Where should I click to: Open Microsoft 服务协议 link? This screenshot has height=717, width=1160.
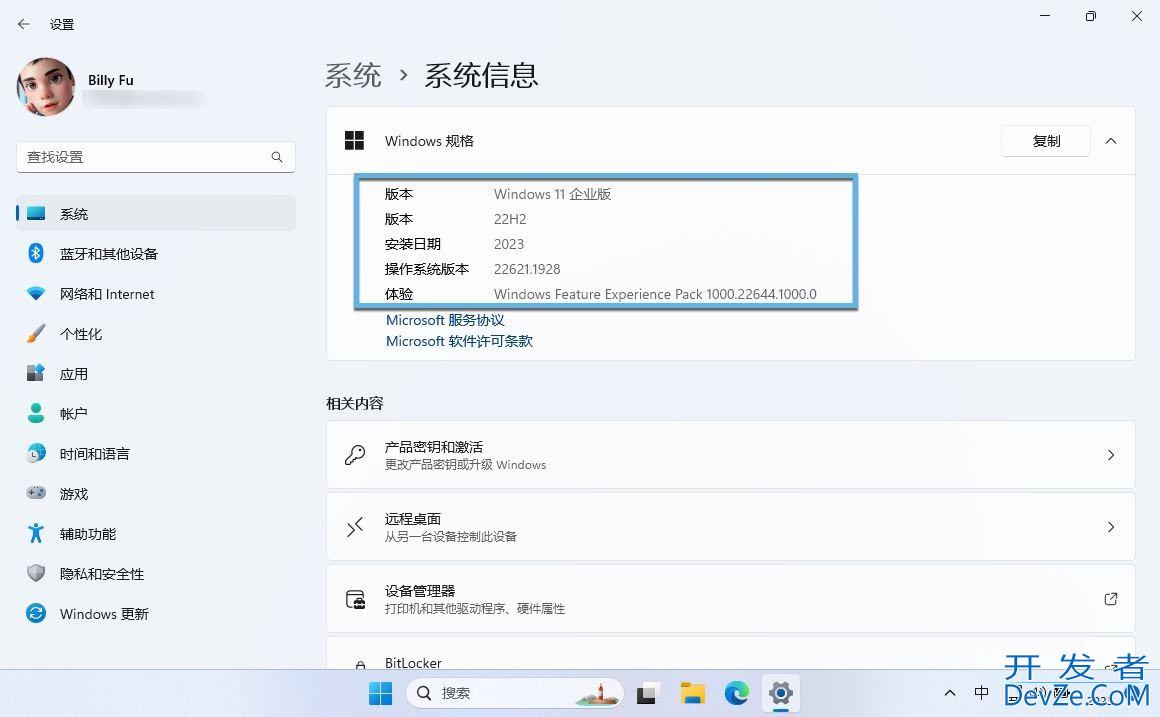tap(445, 320)
